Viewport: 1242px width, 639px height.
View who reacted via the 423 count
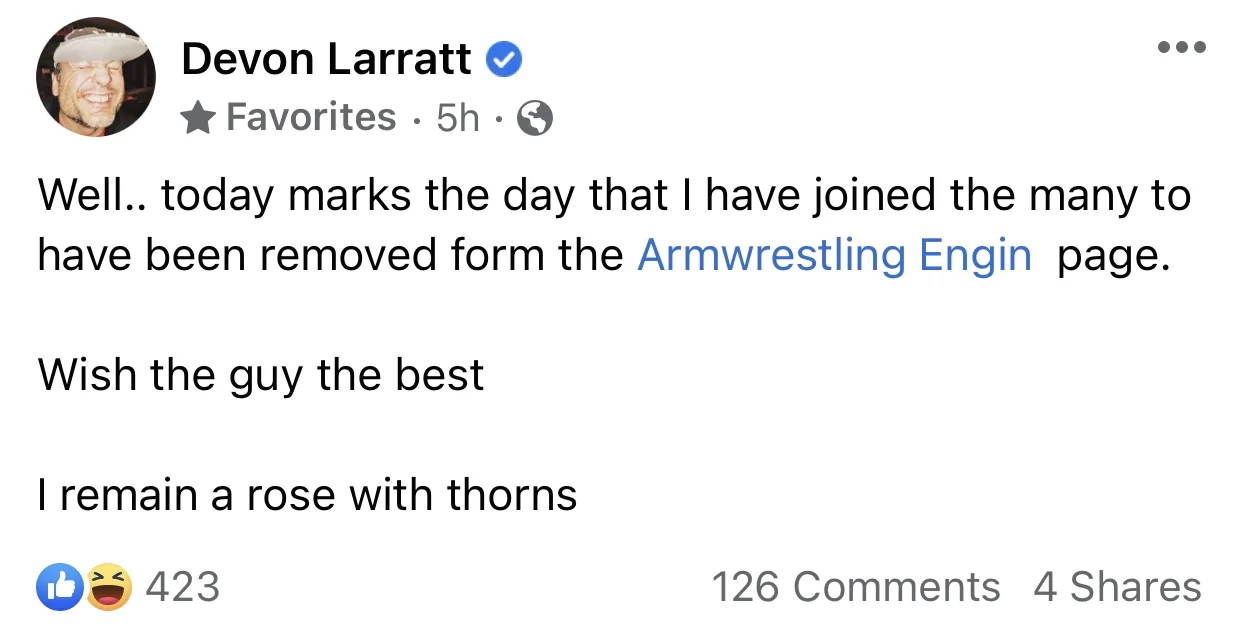(183, 586)
